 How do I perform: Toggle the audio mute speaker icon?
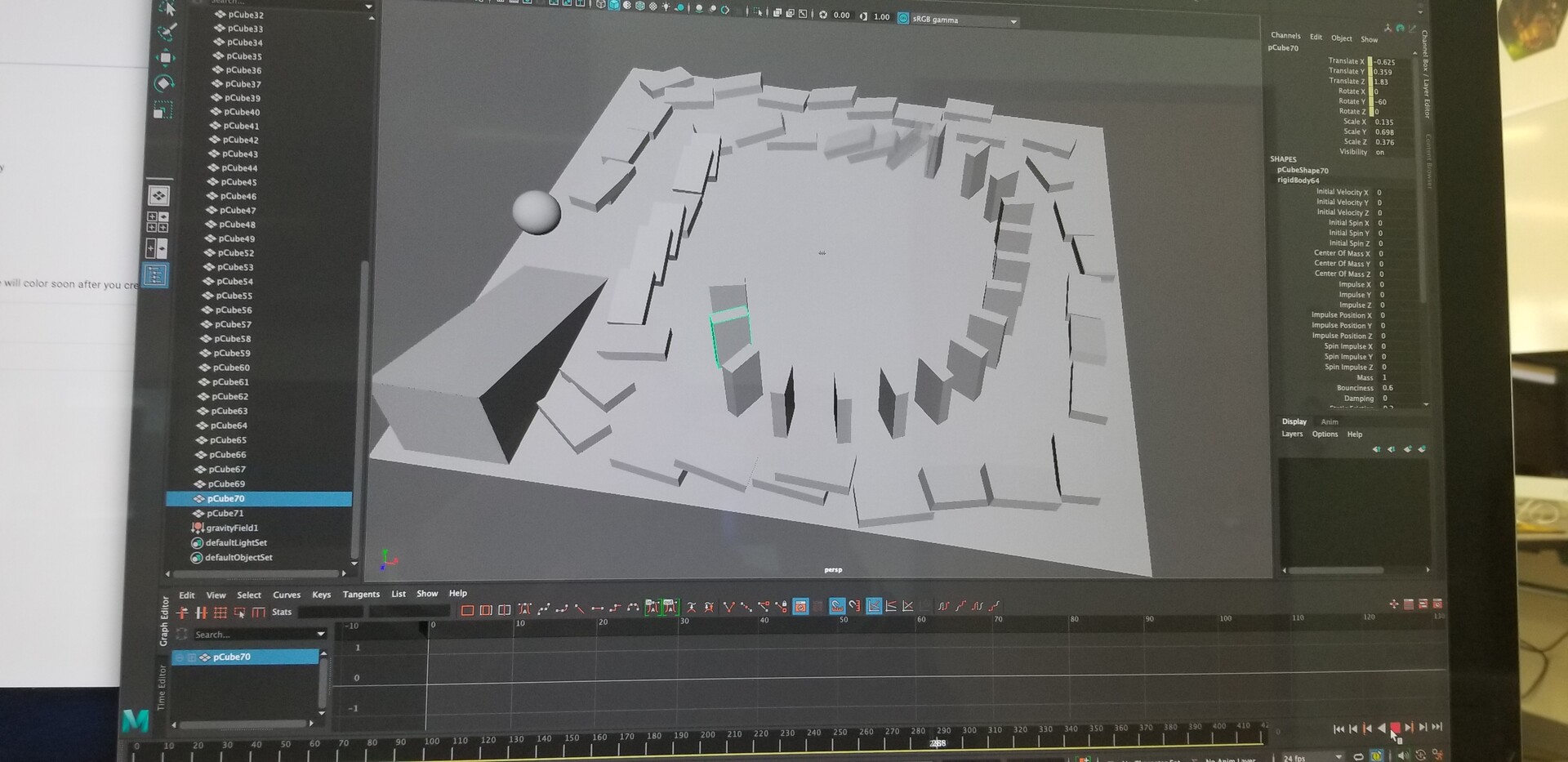(1403, 755)
